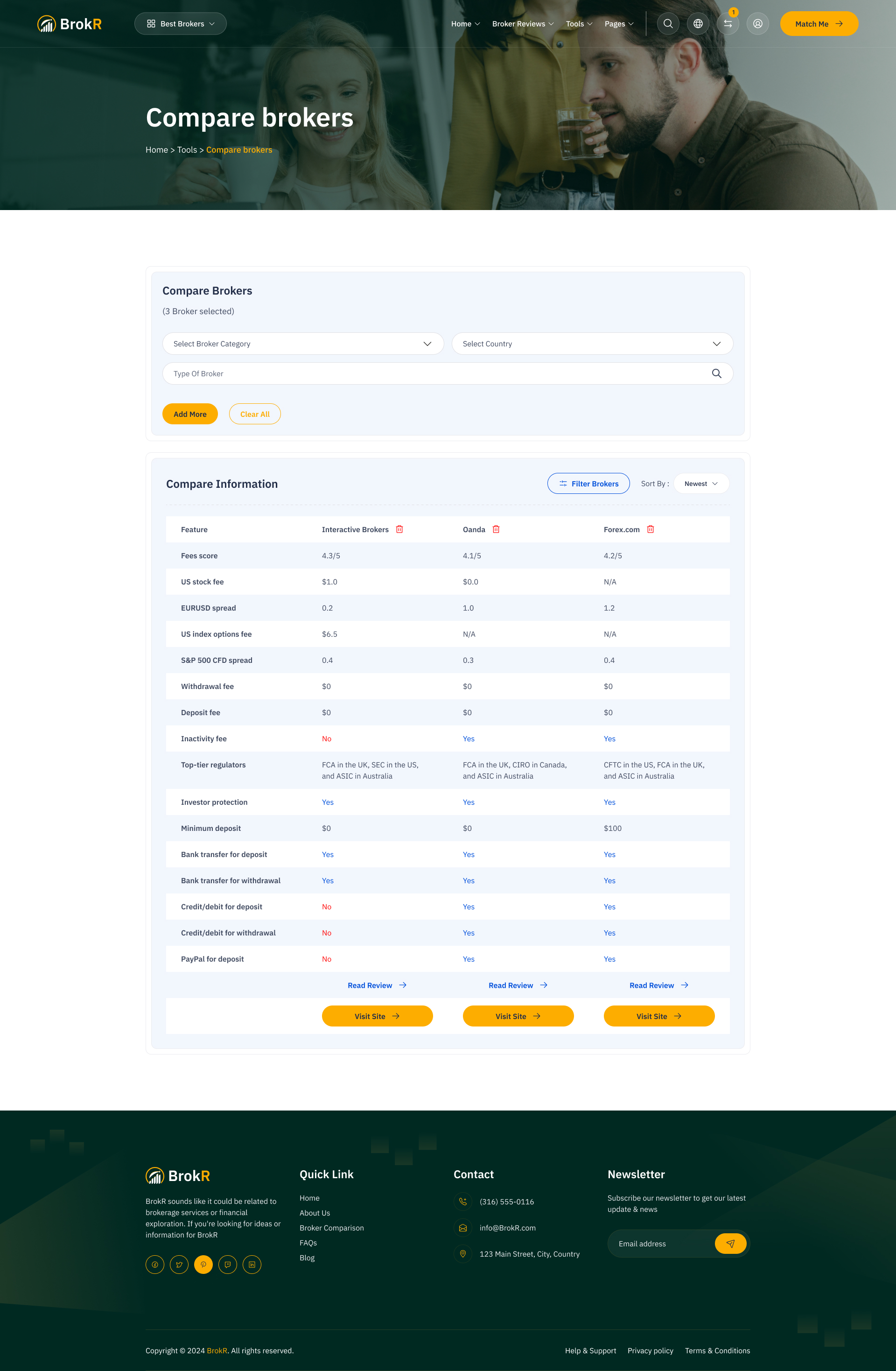Expand the Select Broker Category dropdown
Image resolution: width=896 pixels, height=1371 pixels.
[x=303, y=344]
